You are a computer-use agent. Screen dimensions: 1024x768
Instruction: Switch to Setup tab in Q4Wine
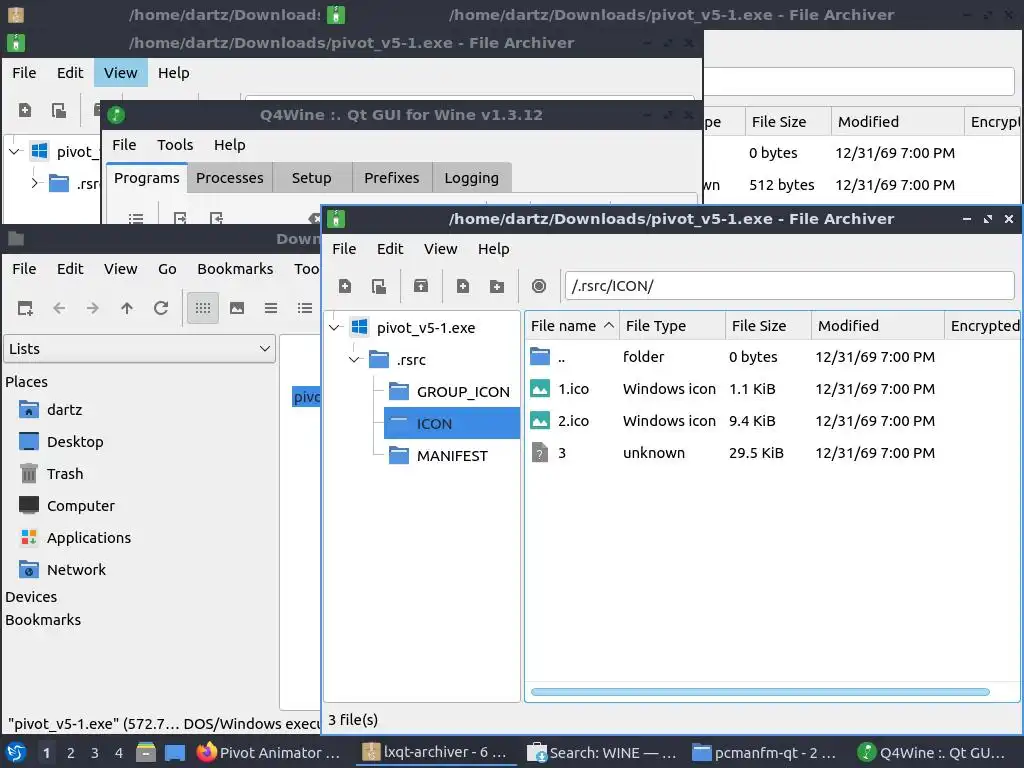point(312,178)
